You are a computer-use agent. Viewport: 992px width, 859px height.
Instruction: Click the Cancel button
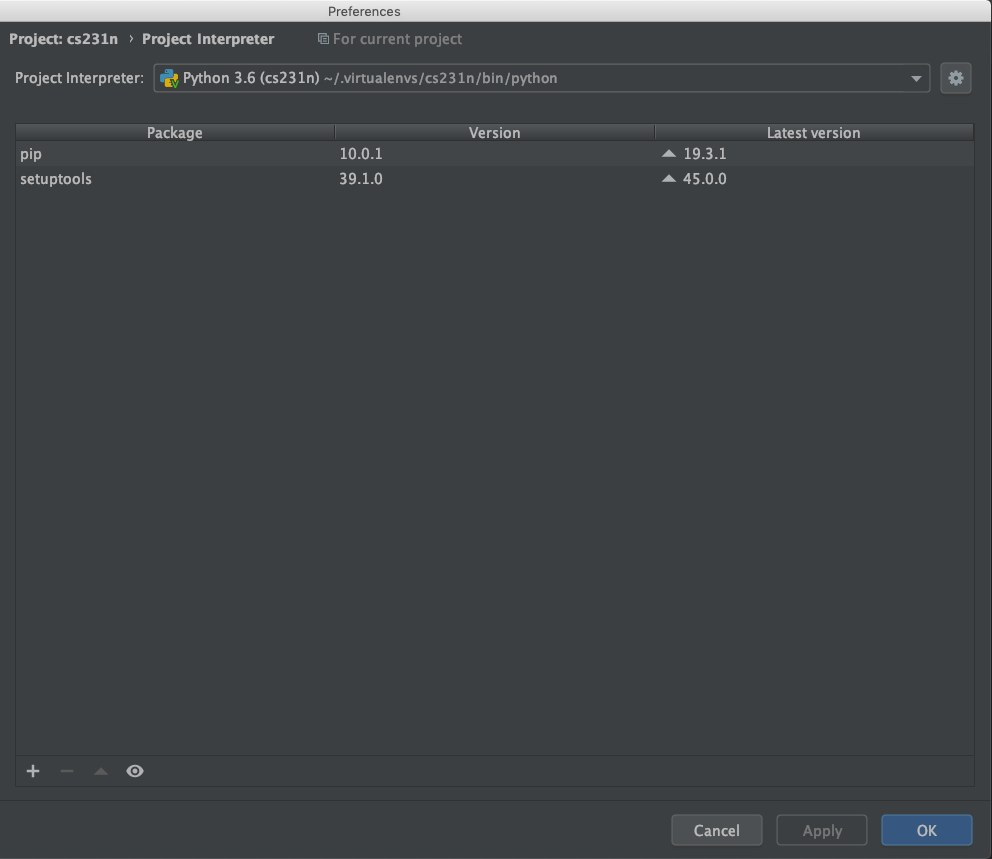click(716, 830)
